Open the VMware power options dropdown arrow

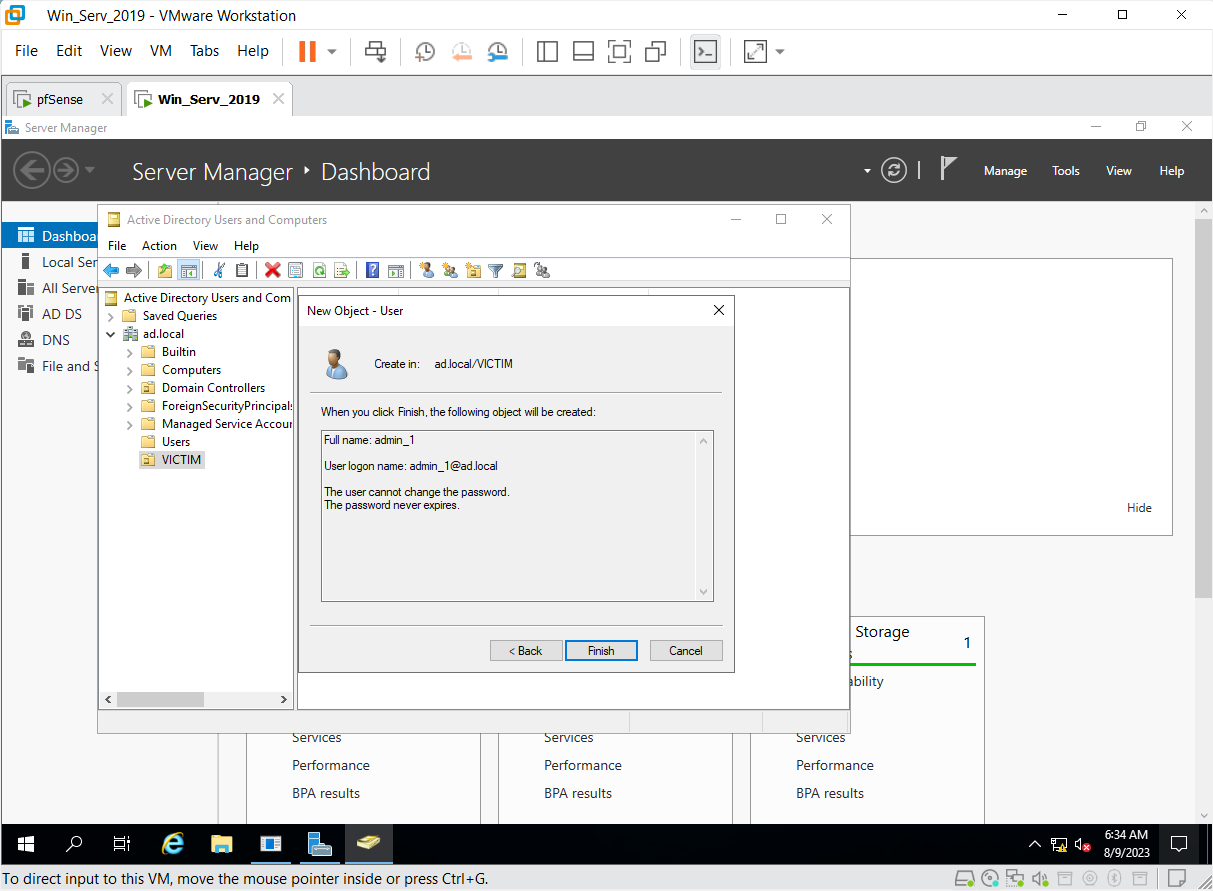pos(332,51)
